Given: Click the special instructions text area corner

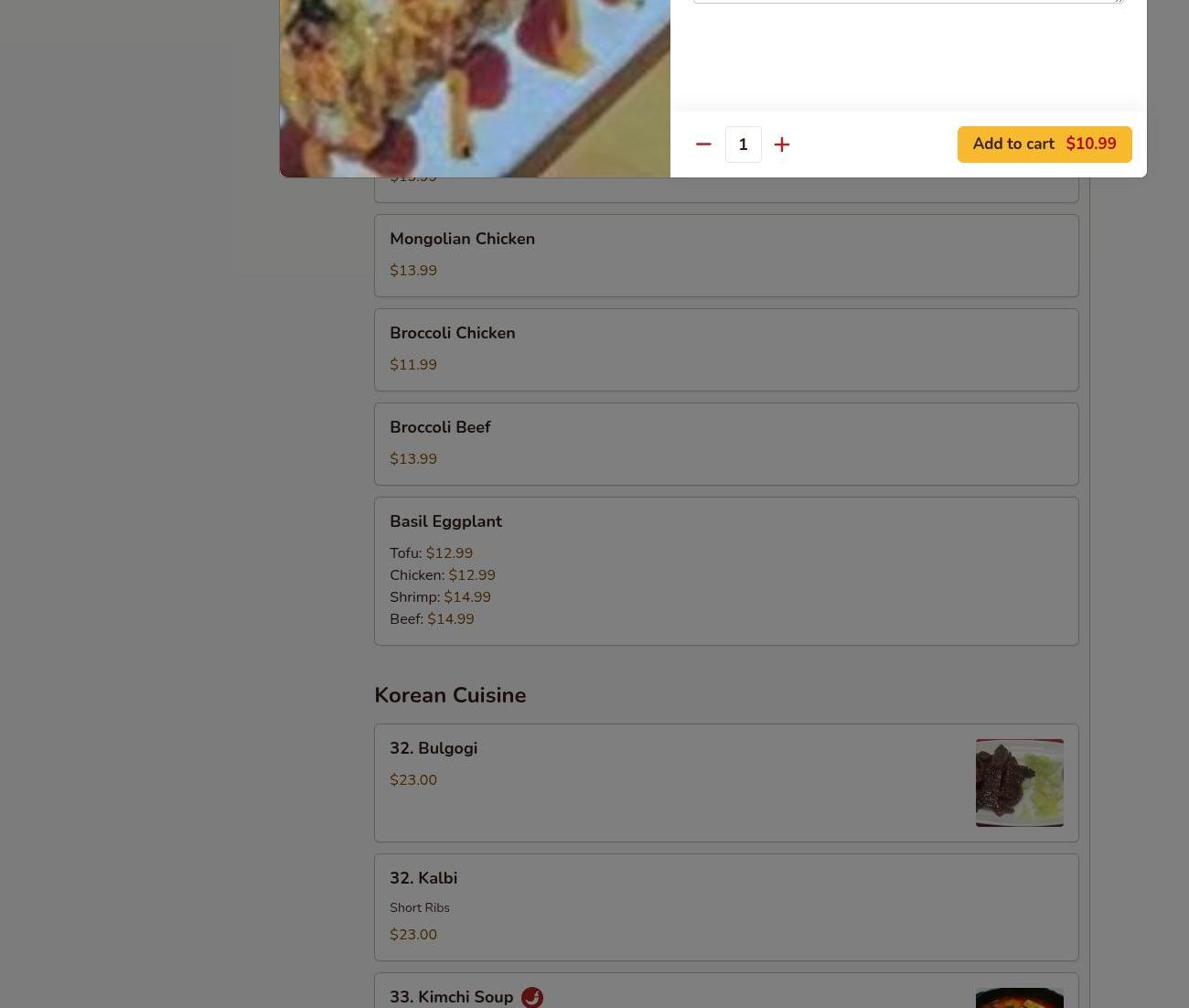Looking at the screenshot, I should click(1118, 1).
